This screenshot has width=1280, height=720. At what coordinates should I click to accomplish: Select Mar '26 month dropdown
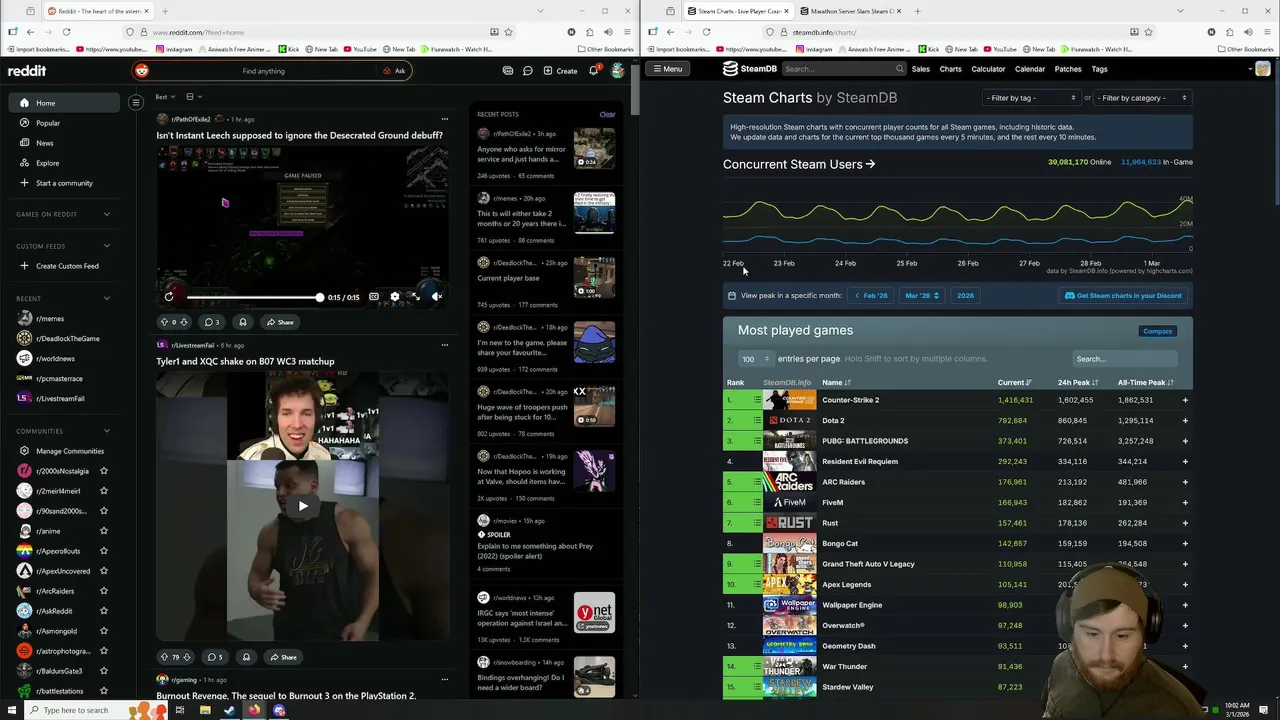click(921, 295)
